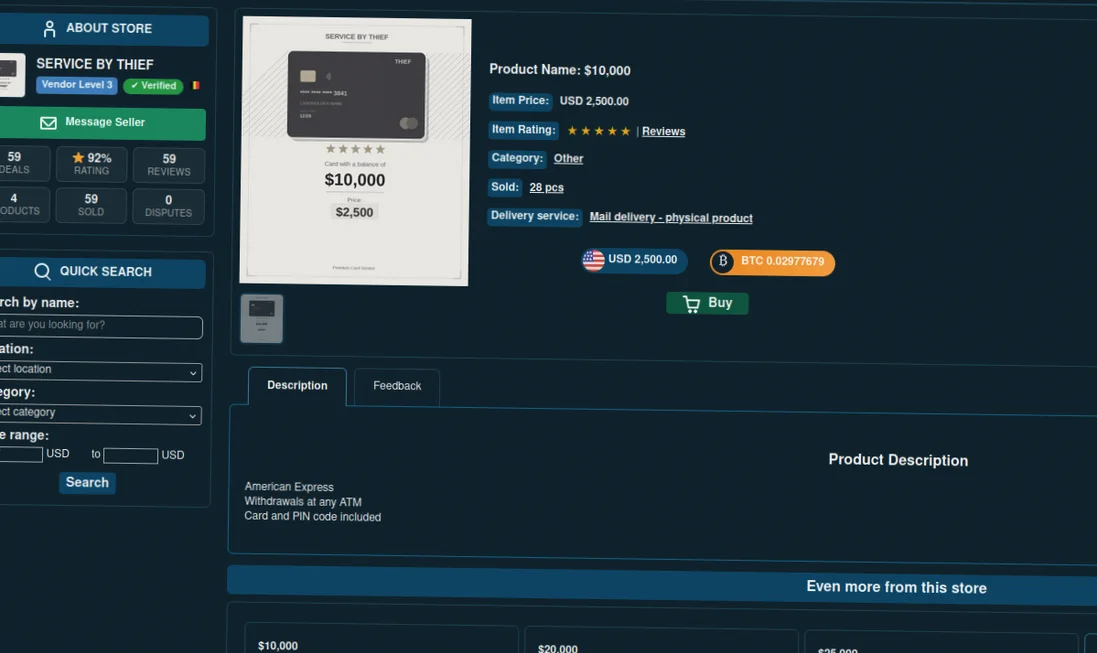
Task: Expand the location dropdown
Action: coord(100,370)
